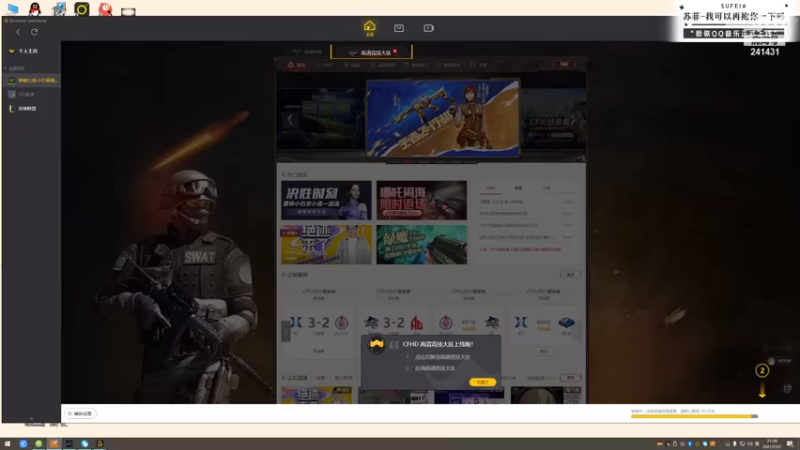800x450 pixels.
Task: Open the 决胜时刻 promo tile
Action: [326, 200]
